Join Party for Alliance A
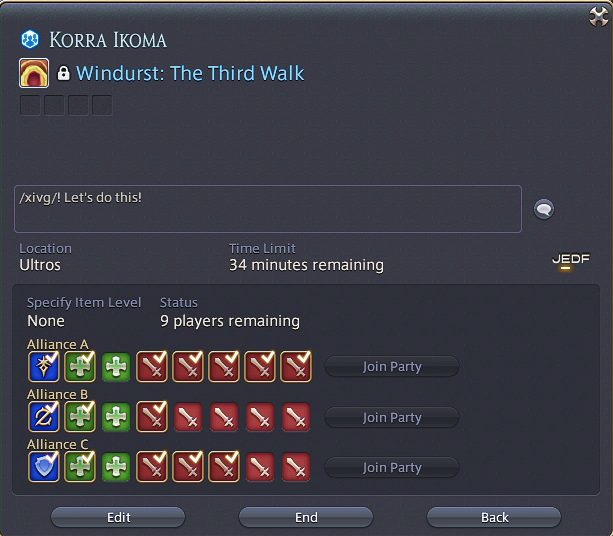 [x=392, y=367]
